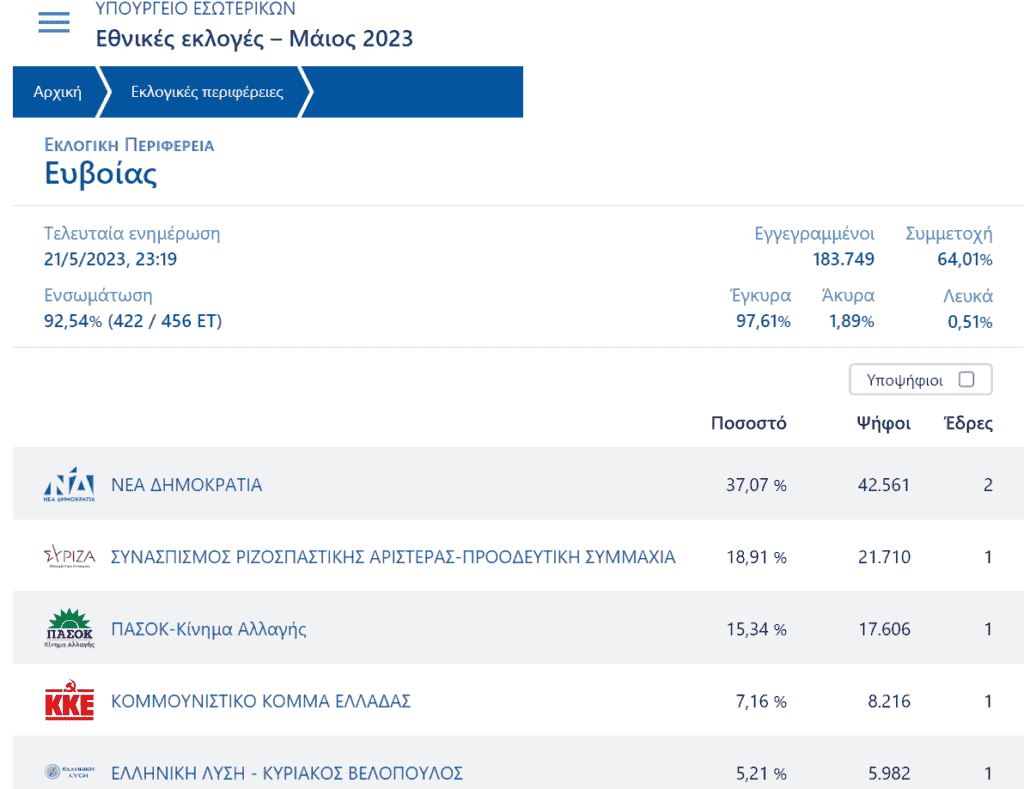Open the hamburger menu icon
The height and width of the screenshot is (789, 1024).
54,23
